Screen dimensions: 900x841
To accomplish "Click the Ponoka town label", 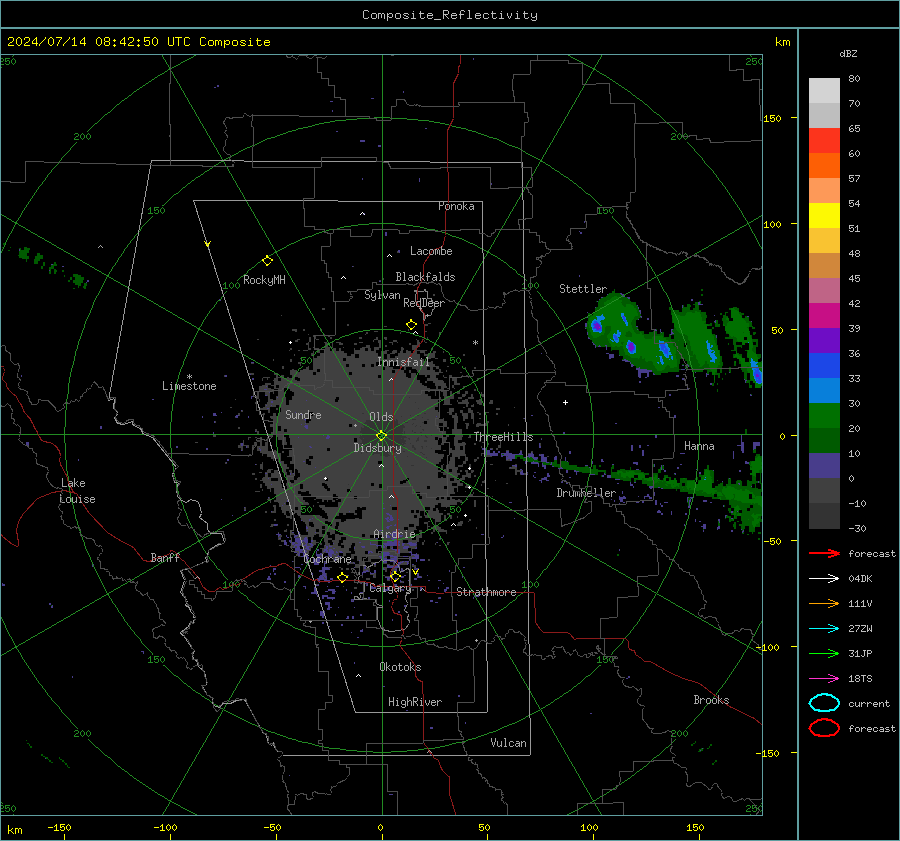I will pyautogui.click(x=456, y=206).
